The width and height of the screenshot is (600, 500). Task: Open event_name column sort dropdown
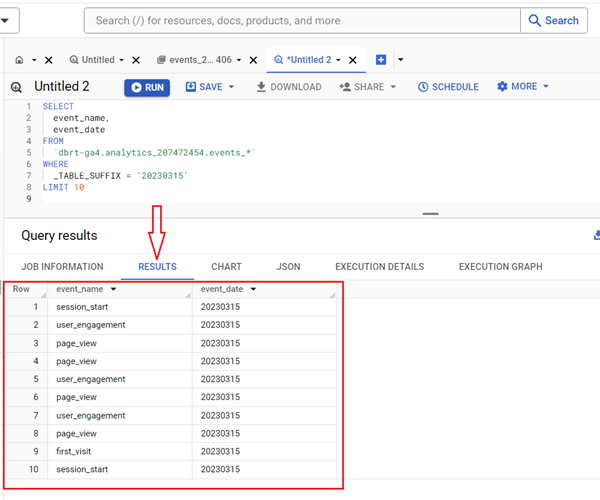click(113, 289)
